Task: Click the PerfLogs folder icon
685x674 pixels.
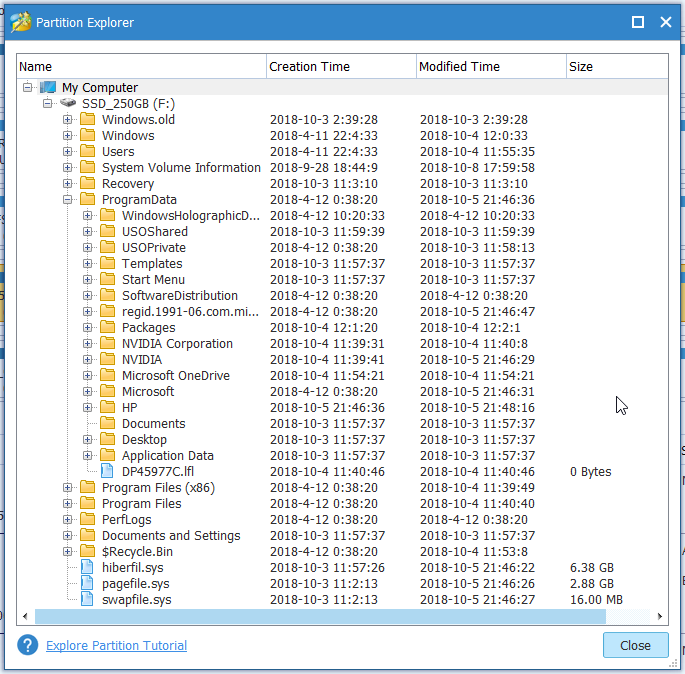Action: [88, 519]
